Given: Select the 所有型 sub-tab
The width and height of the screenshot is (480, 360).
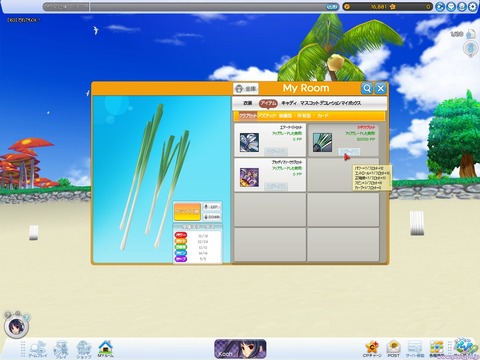Looking at the screenshot, I should 304,116.
